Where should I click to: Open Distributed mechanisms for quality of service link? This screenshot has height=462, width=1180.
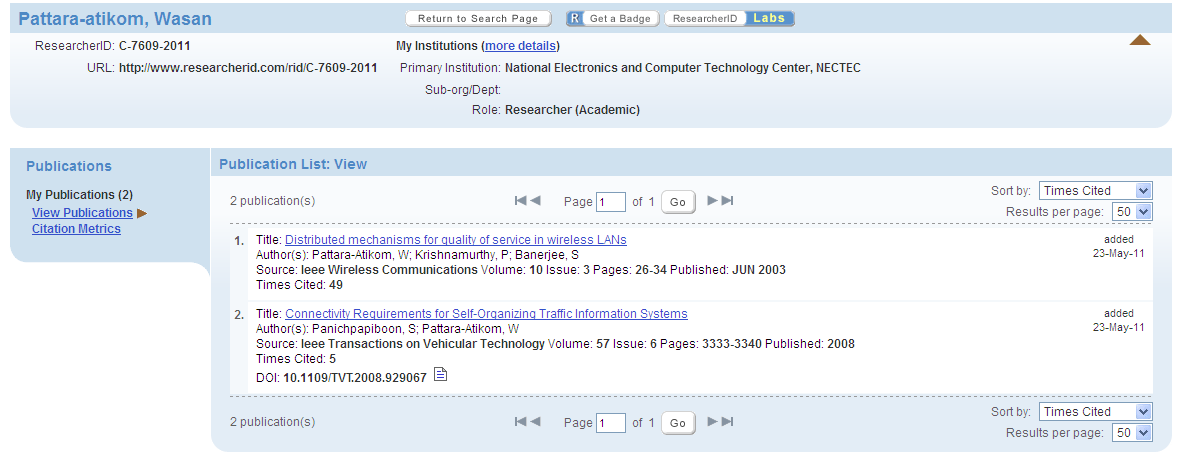tap(456, 239)
